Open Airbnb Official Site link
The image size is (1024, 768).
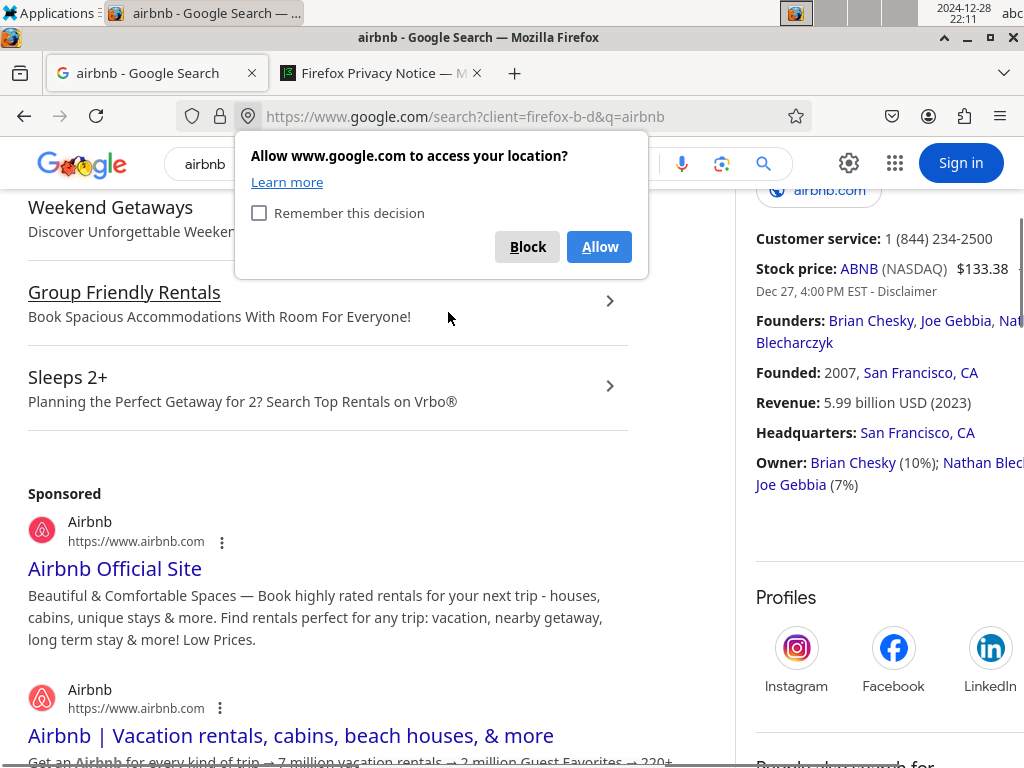(x=115, y=569)
